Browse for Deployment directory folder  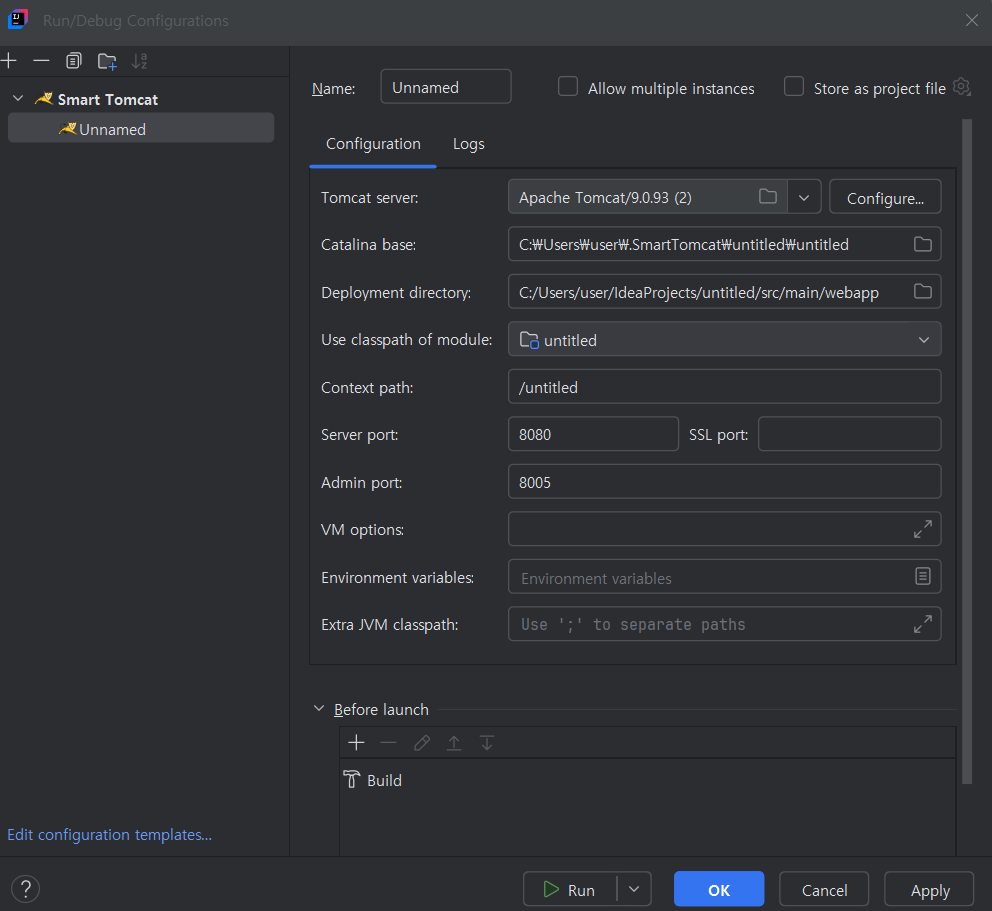coord(922,292)
